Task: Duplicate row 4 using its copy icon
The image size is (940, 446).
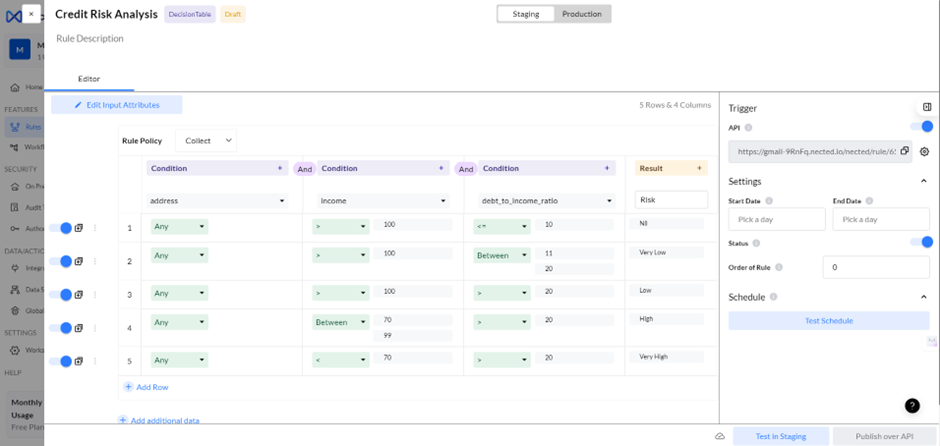Action: [x=79, y=328]
